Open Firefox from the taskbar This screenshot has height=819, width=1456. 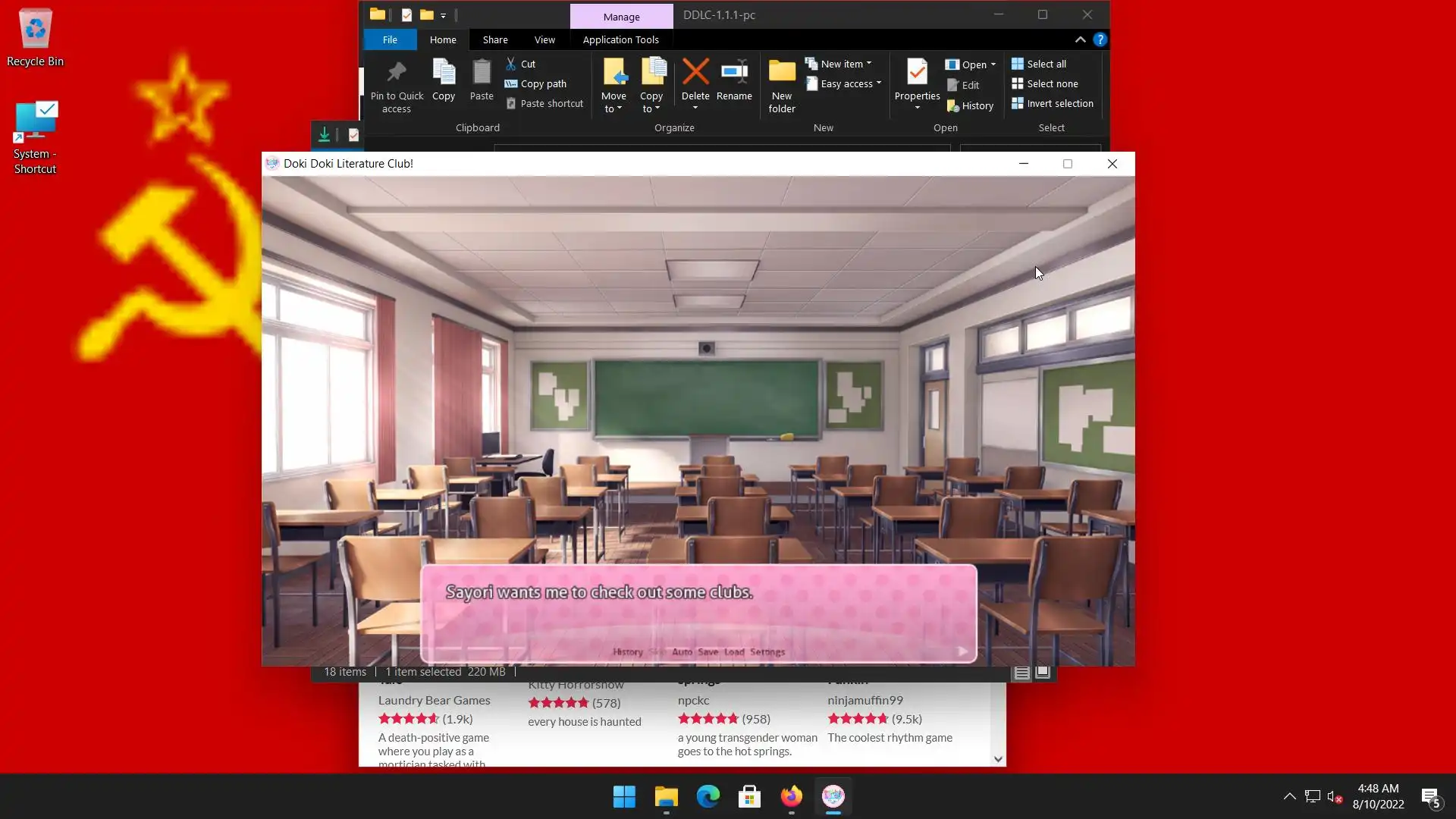coord(791,796)
